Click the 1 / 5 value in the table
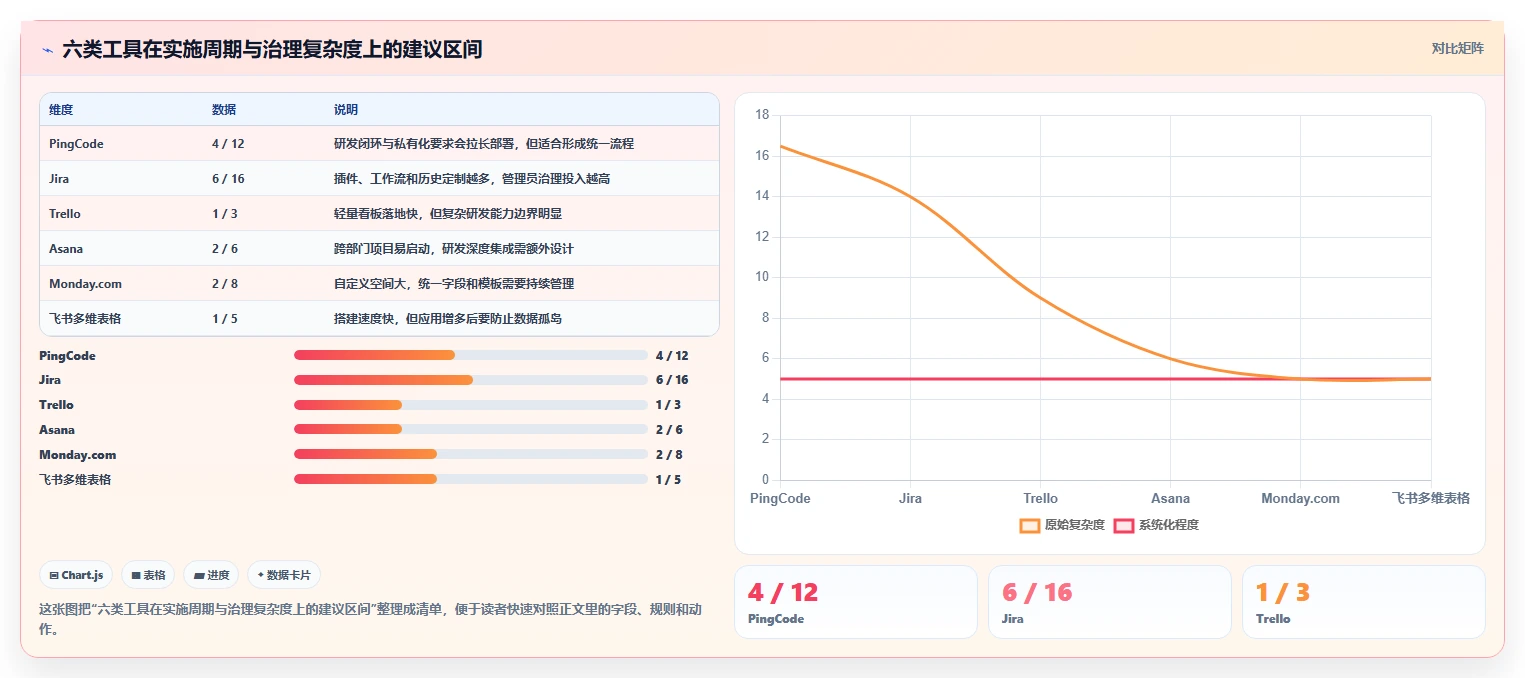This screenshot has width=1525, height=678. pos(225,319)
